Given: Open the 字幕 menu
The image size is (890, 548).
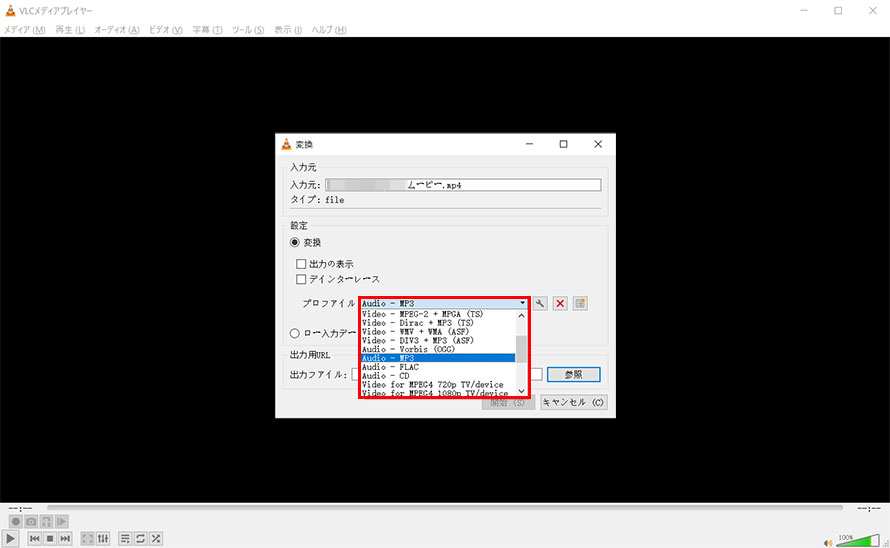Looking at the screenshot, I should [x=207, y=30].
